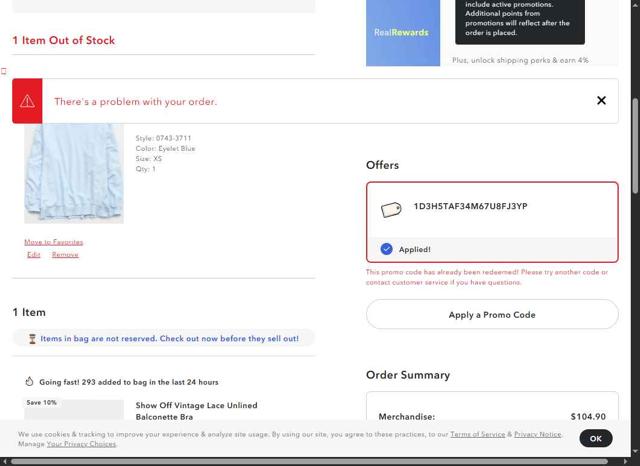This screenshot has width=640, height=466.
Task: Open the Privacy Notice link
Action: (538, 434)
